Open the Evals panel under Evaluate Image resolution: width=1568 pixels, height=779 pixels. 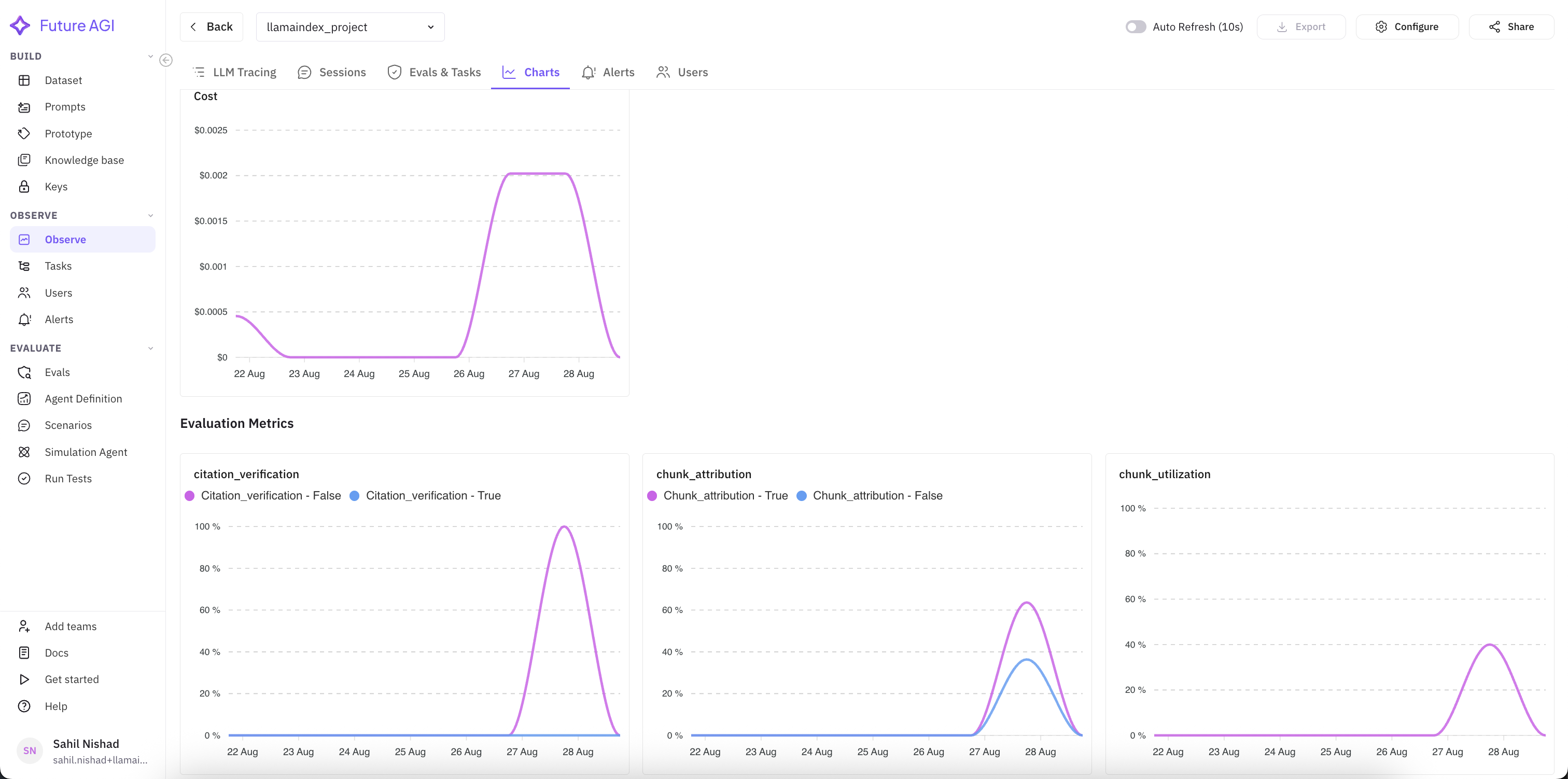tap(57, 372)
